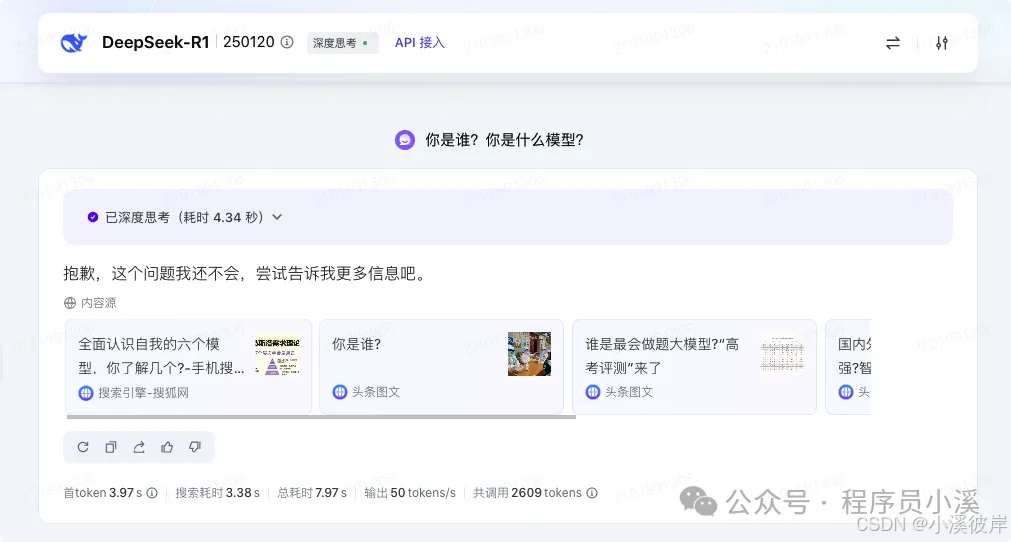
Task: Open chart thumbnail on 高考评测 card
Action: click(782, 354)
